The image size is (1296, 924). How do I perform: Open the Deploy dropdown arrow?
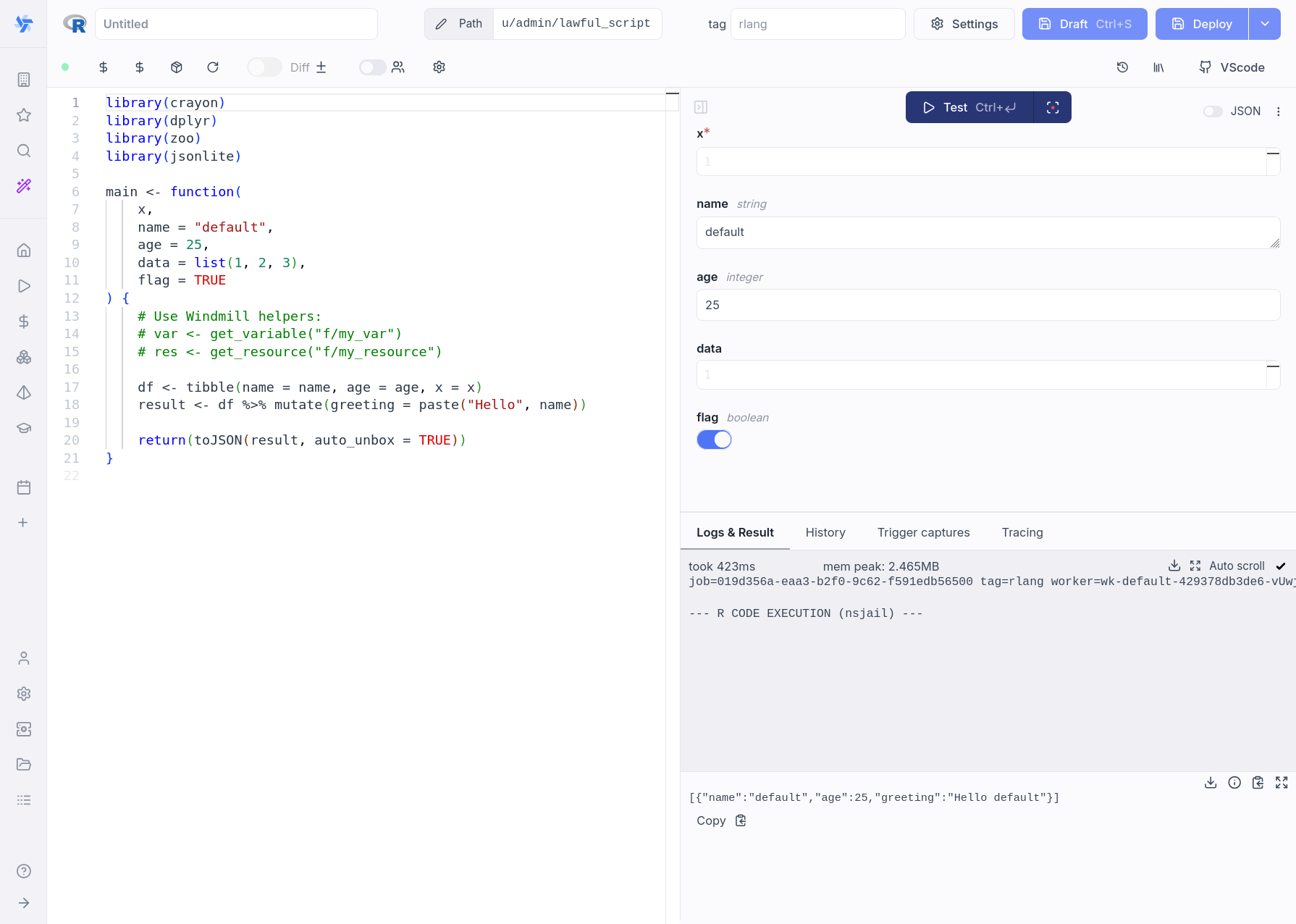pyautogui.click(x=1265, y=24)
